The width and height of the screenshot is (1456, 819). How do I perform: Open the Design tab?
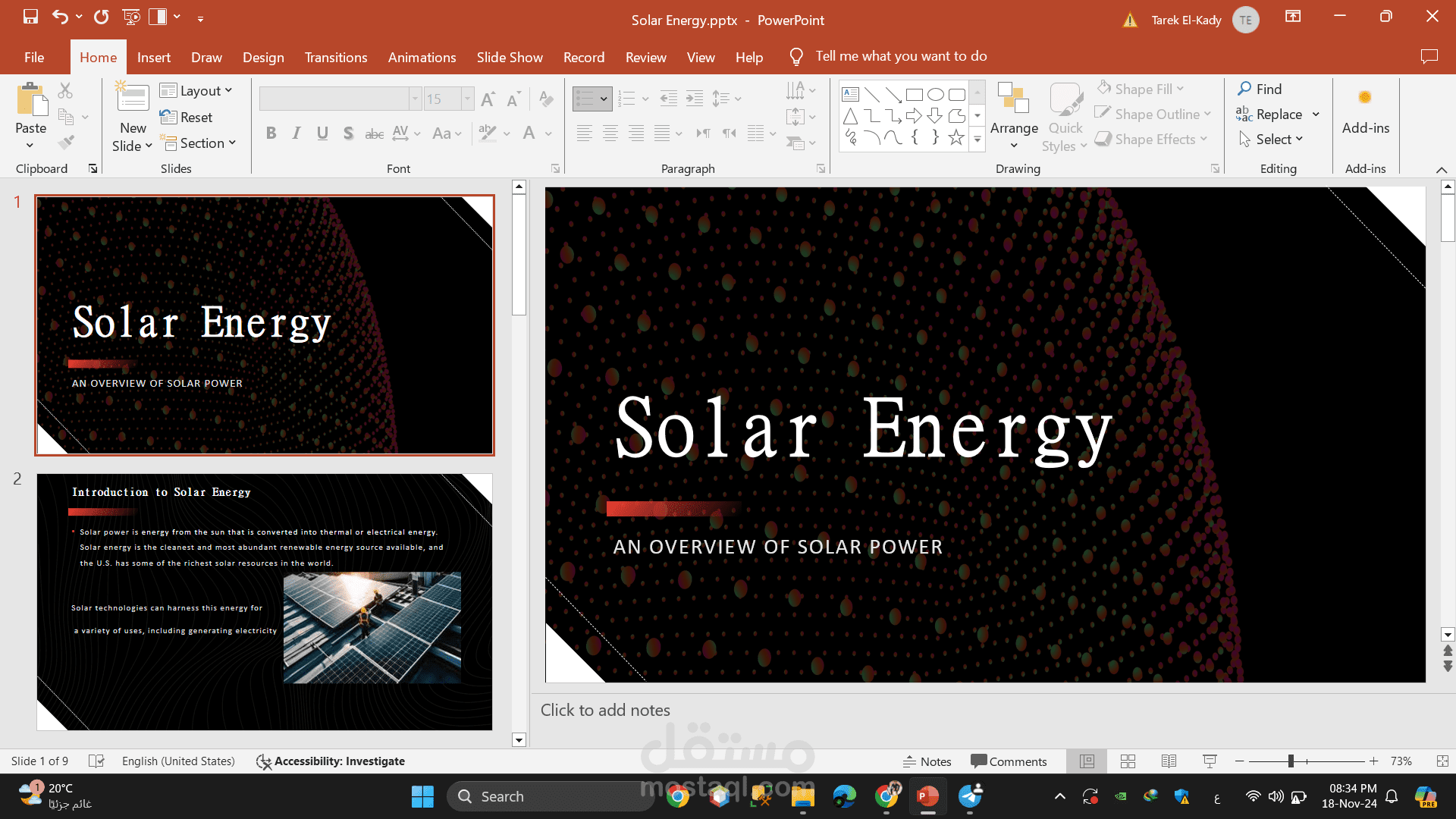coord(263,57)
